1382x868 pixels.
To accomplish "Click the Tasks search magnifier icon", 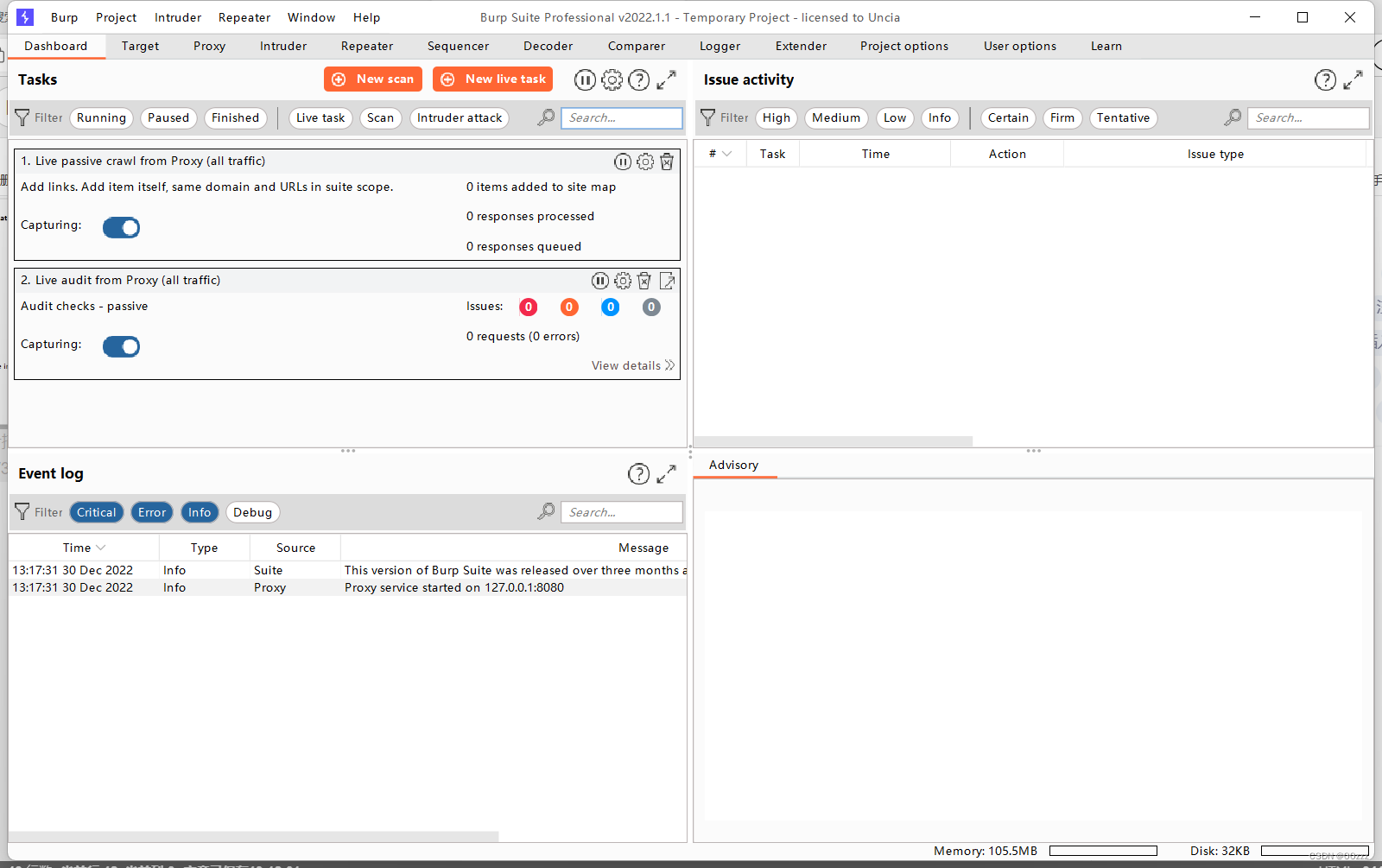I will coord(546,117).
